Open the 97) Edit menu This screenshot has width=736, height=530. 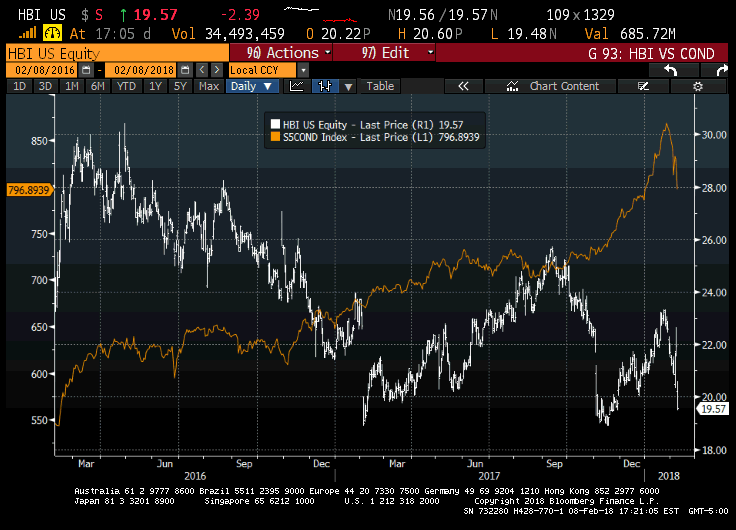pyautogui.click(x=385, y=53)
